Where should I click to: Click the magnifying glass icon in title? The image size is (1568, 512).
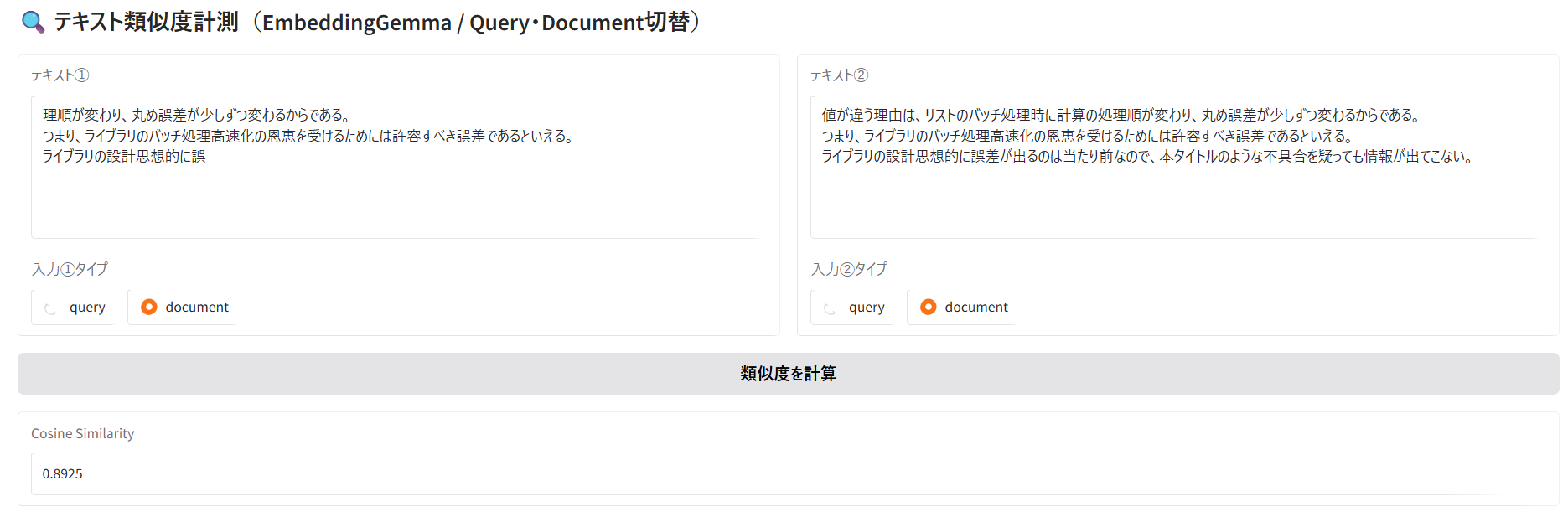[x=33, y=22]
